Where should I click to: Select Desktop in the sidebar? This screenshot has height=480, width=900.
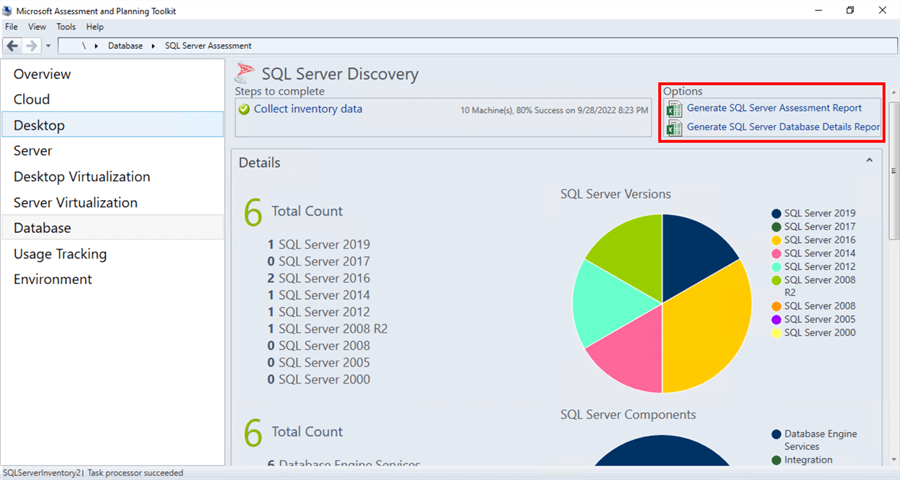click(112, 125)
